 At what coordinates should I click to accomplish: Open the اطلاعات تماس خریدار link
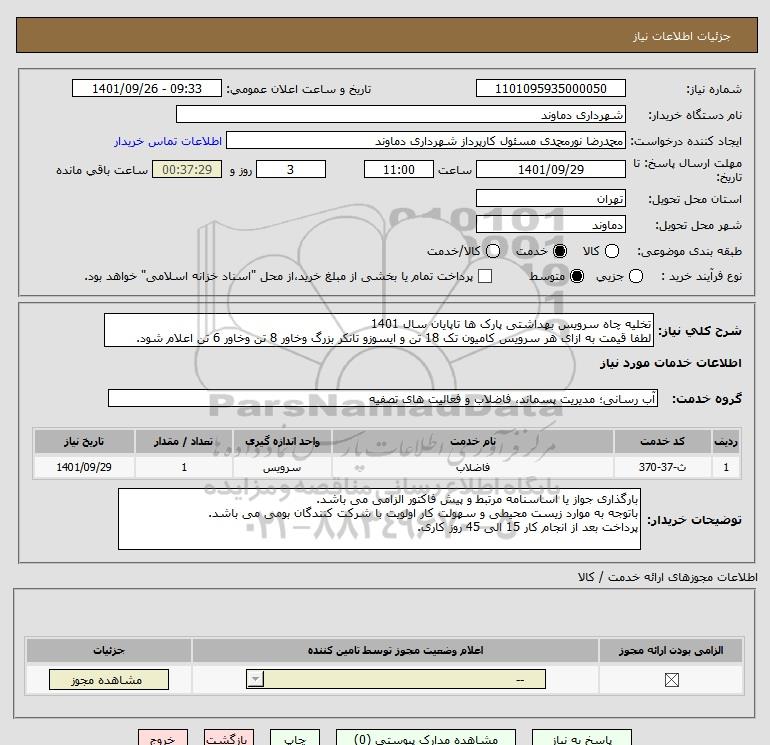coord(168,141)
